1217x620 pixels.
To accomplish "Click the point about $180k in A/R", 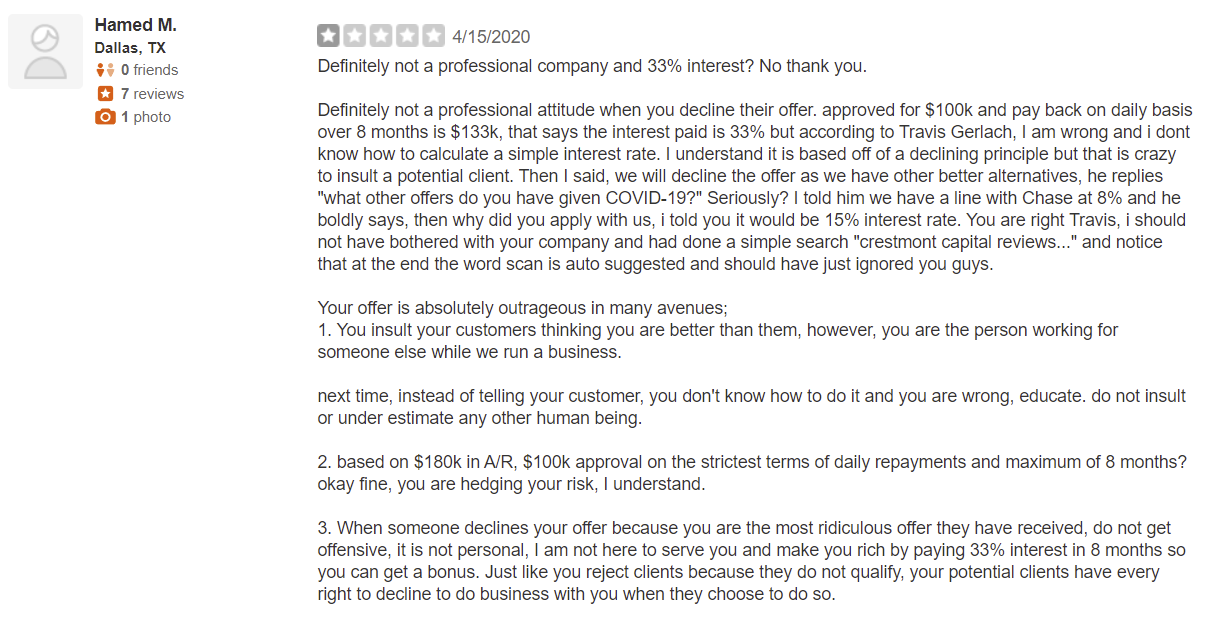I will (752, 473).
